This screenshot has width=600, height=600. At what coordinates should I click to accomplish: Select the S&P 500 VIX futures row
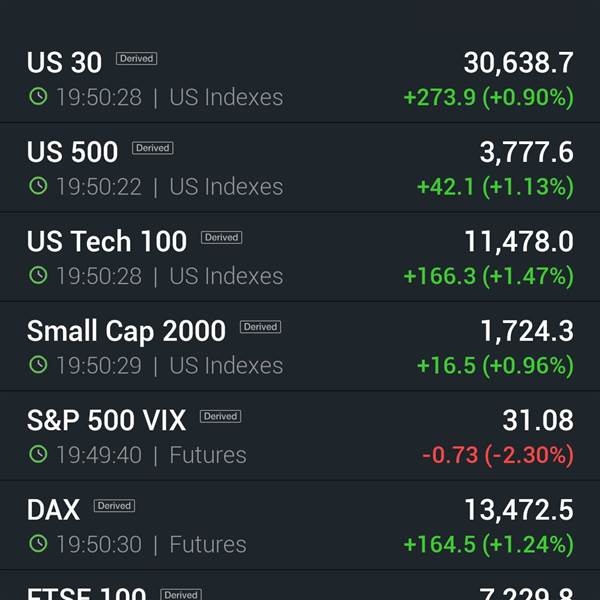click(x=300, y=436)
